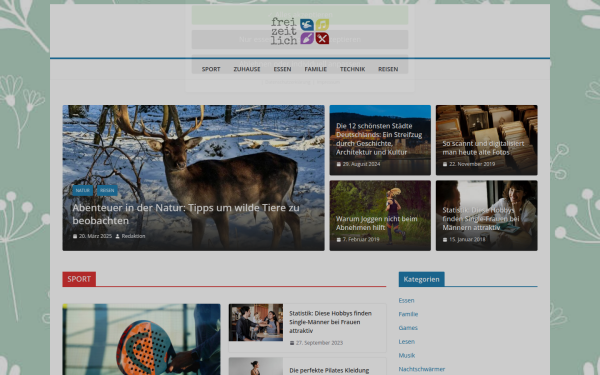Click the date 27. September 2023
This screenshot has width=600, height=375.
pyautogui.click(x=320, y=343)
